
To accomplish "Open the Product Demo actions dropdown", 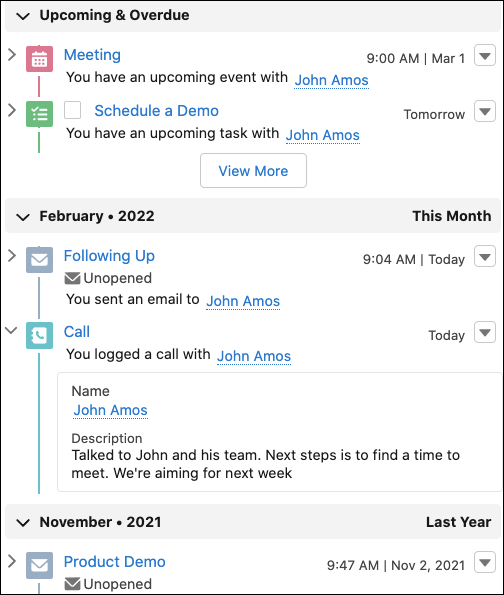I will [x=485, y=562].
